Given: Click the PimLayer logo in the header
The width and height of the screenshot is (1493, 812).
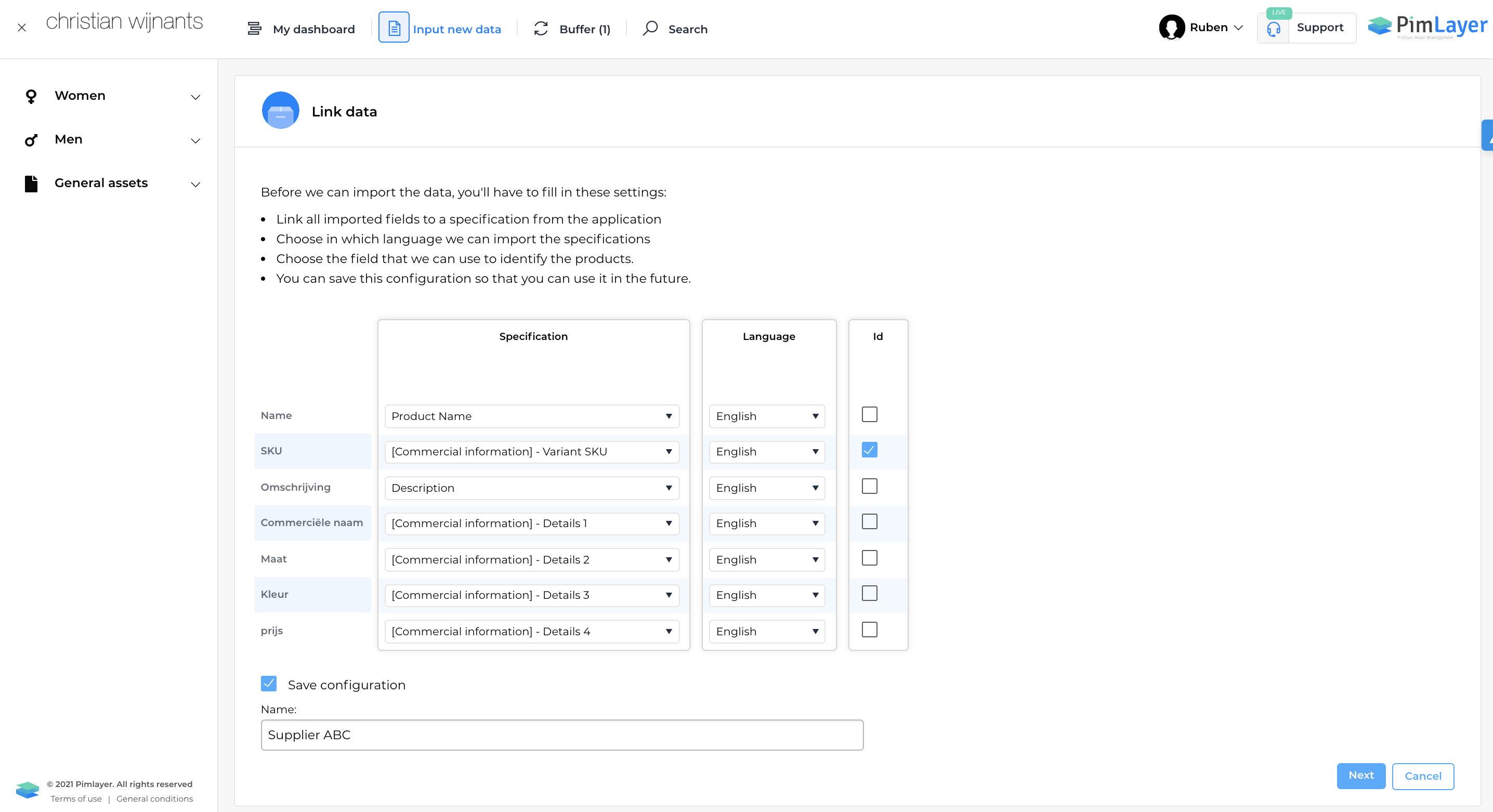Looking at the screenshot, I should tap(1427, 27).
